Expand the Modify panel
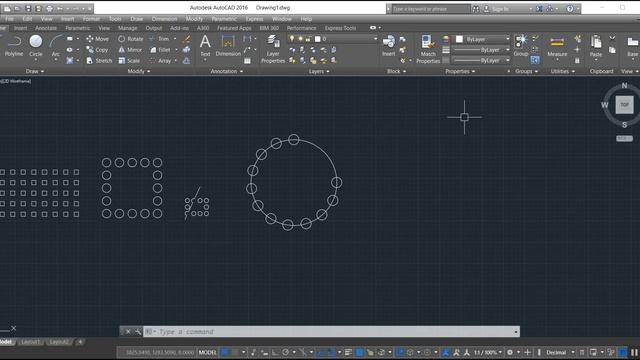The image size is (640, 360). click(139, 71)
